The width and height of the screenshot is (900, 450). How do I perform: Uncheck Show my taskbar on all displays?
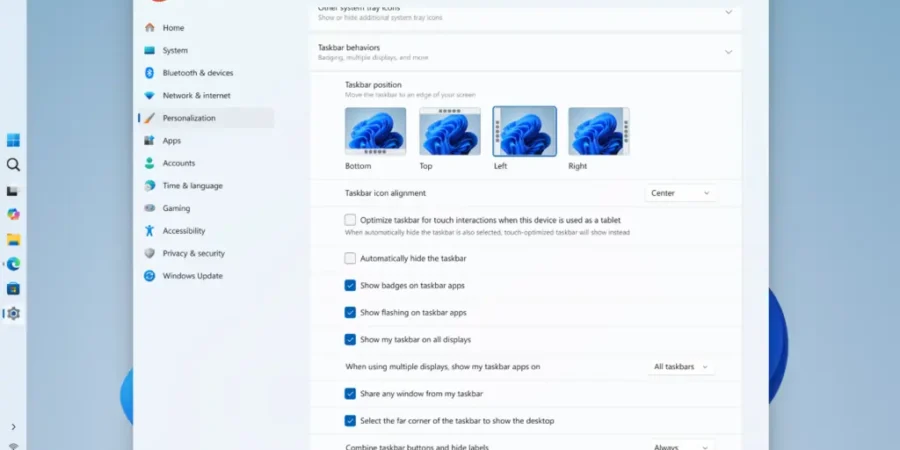point(350,339)
